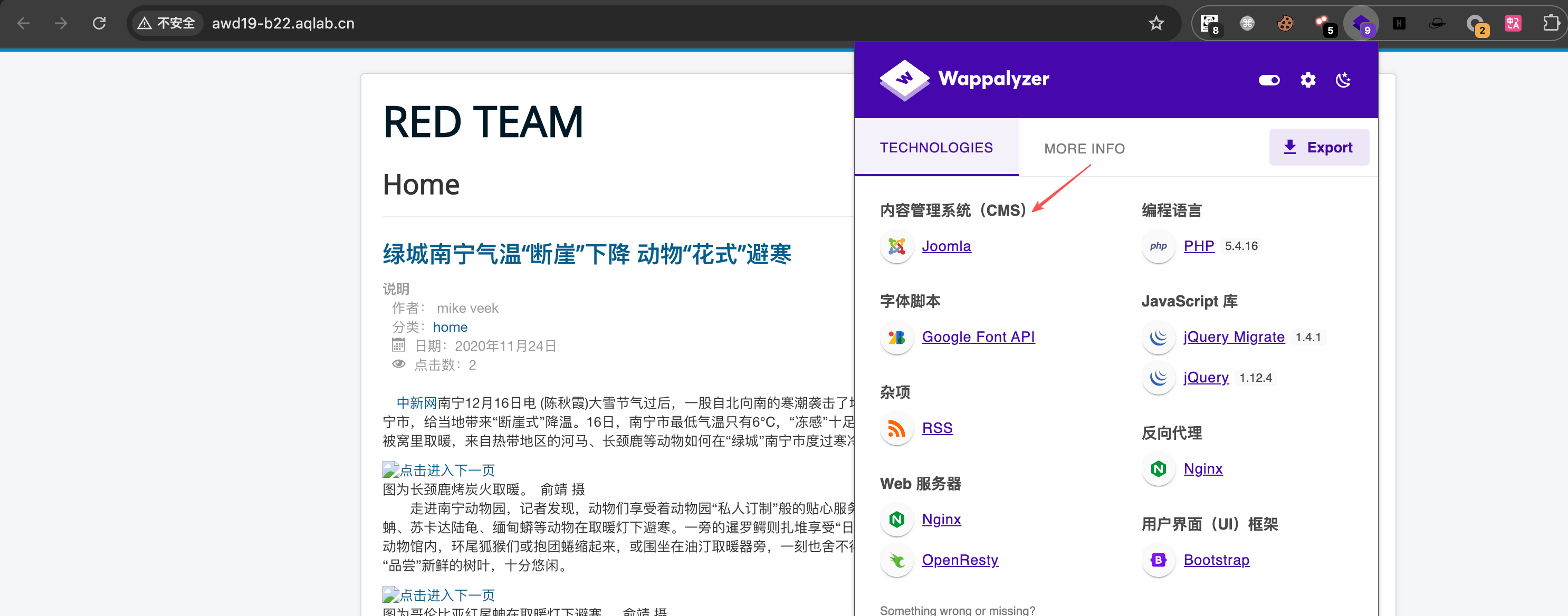Open Wappalyzer settings gear
This screenshot has height=616, width=1568.
point(1307,80)
